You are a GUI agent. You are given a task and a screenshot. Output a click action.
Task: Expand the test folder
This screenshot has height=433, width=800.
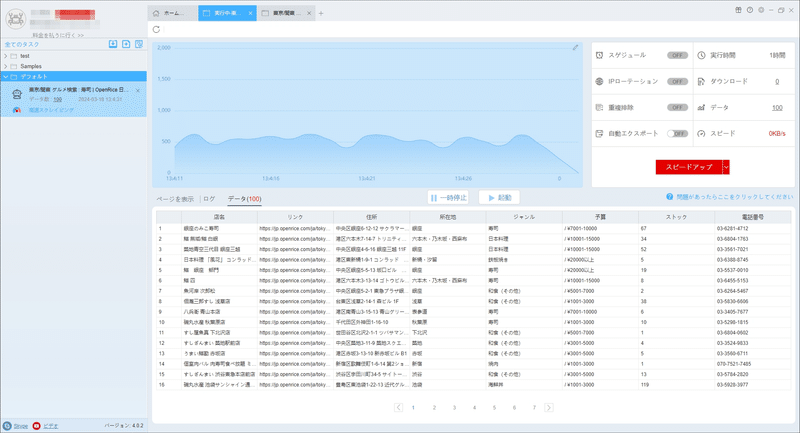[x=6, y=56]
